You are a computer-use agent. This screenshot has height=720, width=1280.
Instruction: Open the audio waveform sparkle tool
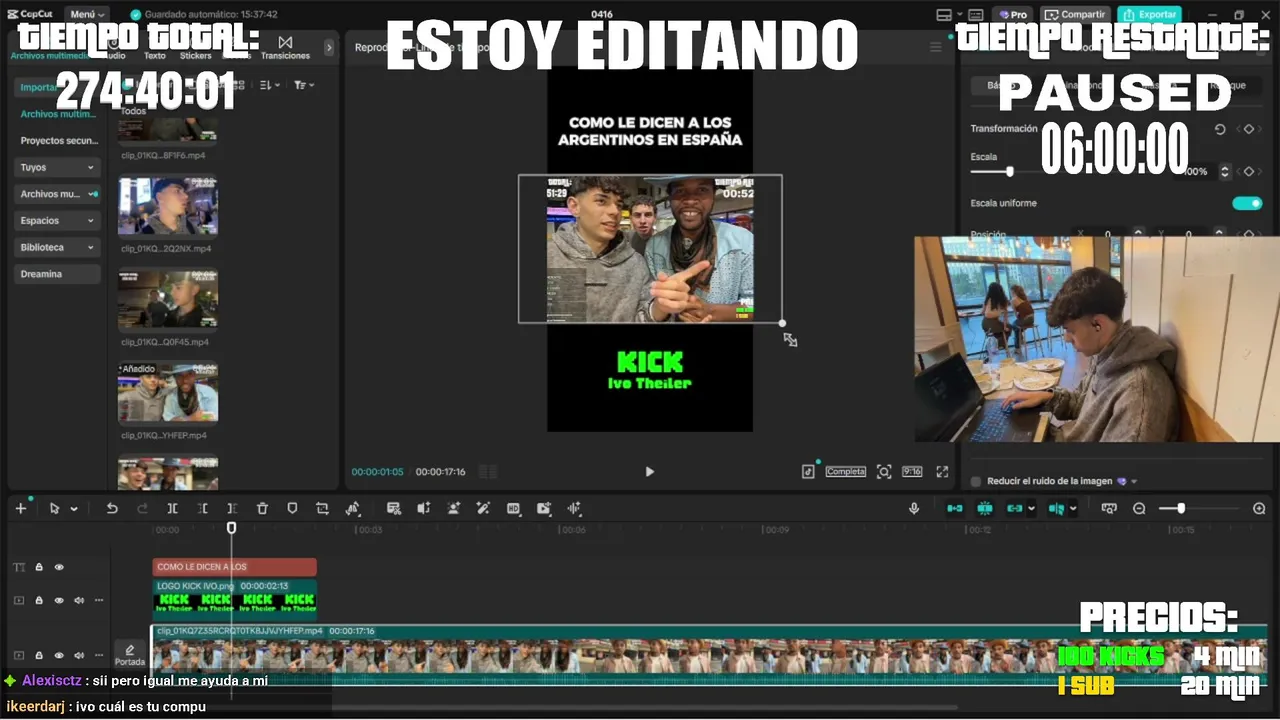[574, 508]
